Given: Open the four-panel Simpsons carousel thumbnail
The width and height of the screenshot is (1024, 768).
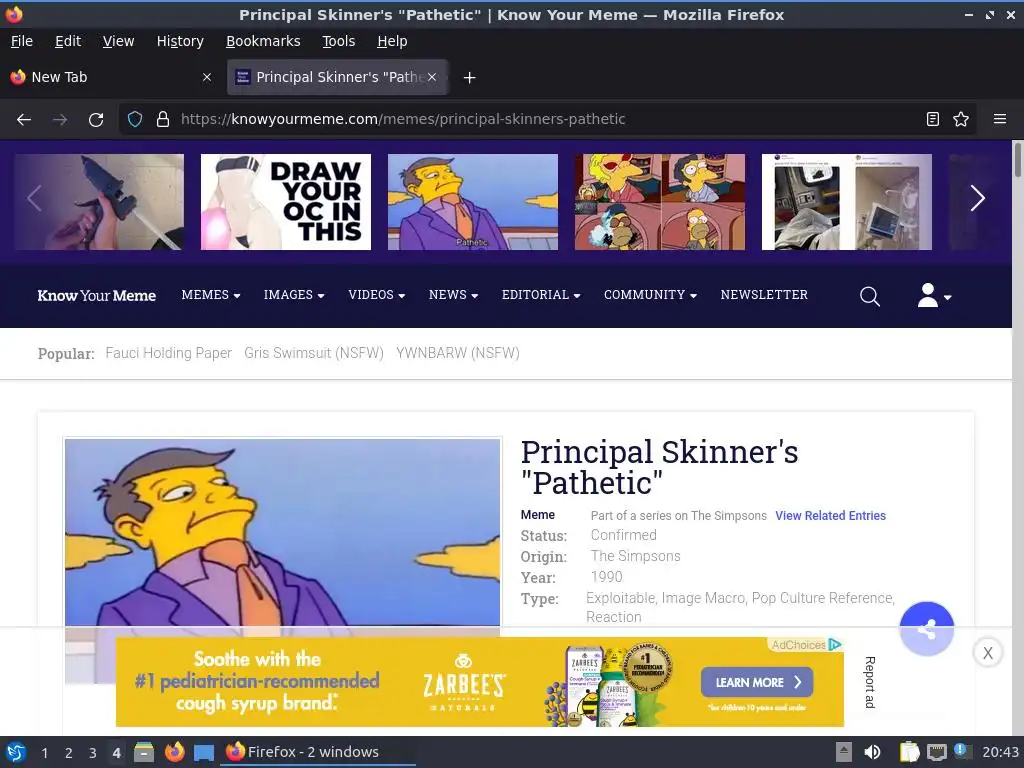Looking at the screenshot, I should click(660, 202).
